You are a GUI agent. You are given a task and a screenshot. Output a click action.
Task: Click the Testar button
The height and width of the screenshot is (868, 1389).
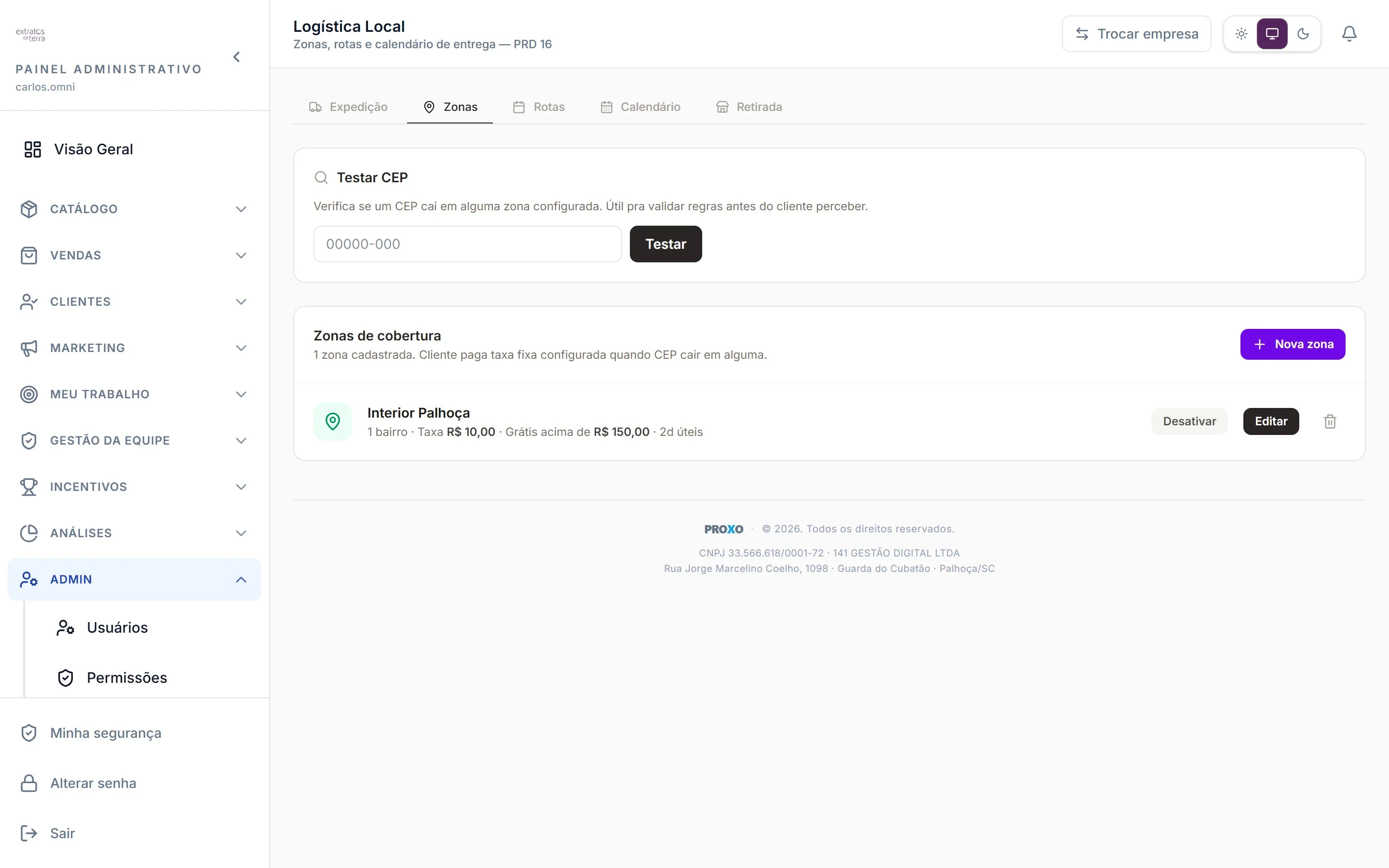point(666,244)
